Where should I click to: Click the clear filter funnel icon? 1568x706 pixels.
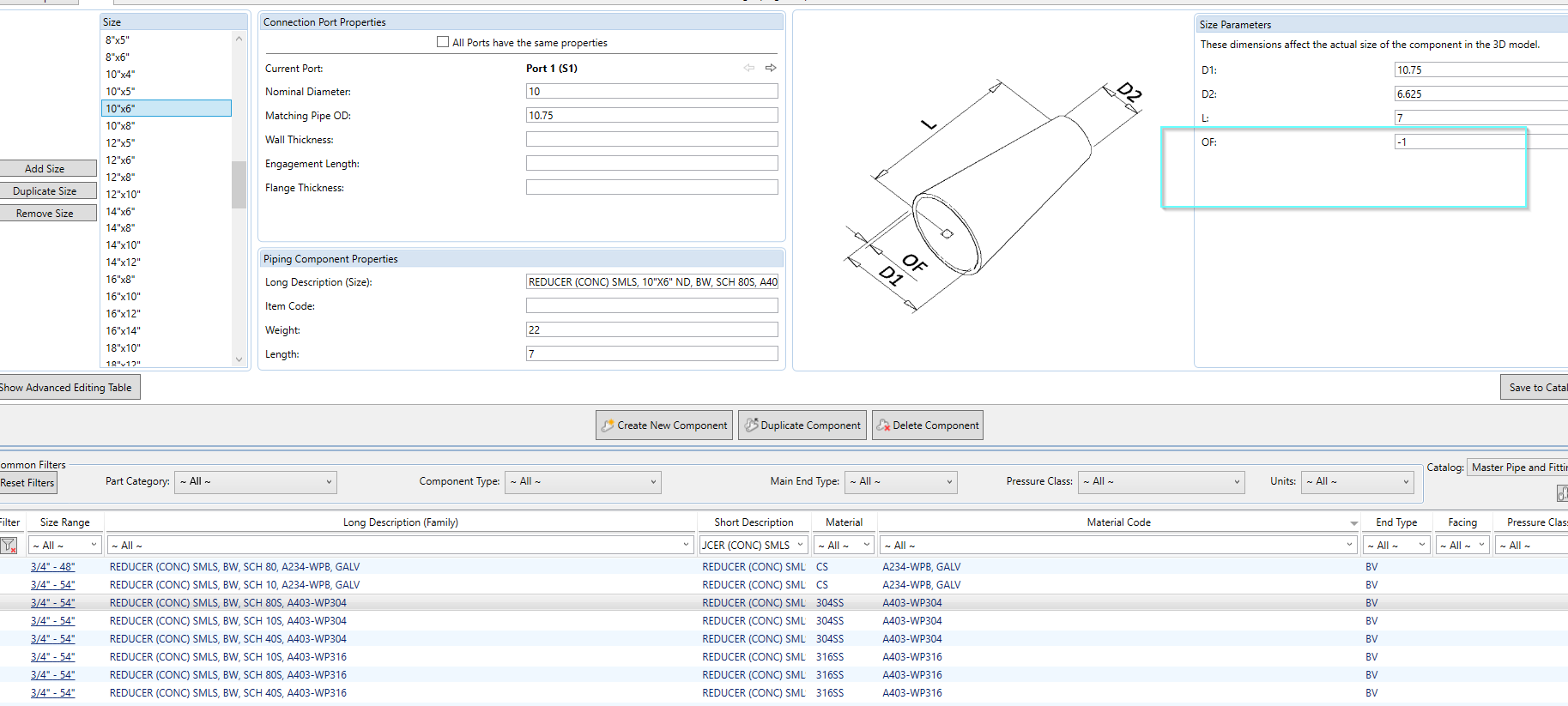click(x=9, y=545)
